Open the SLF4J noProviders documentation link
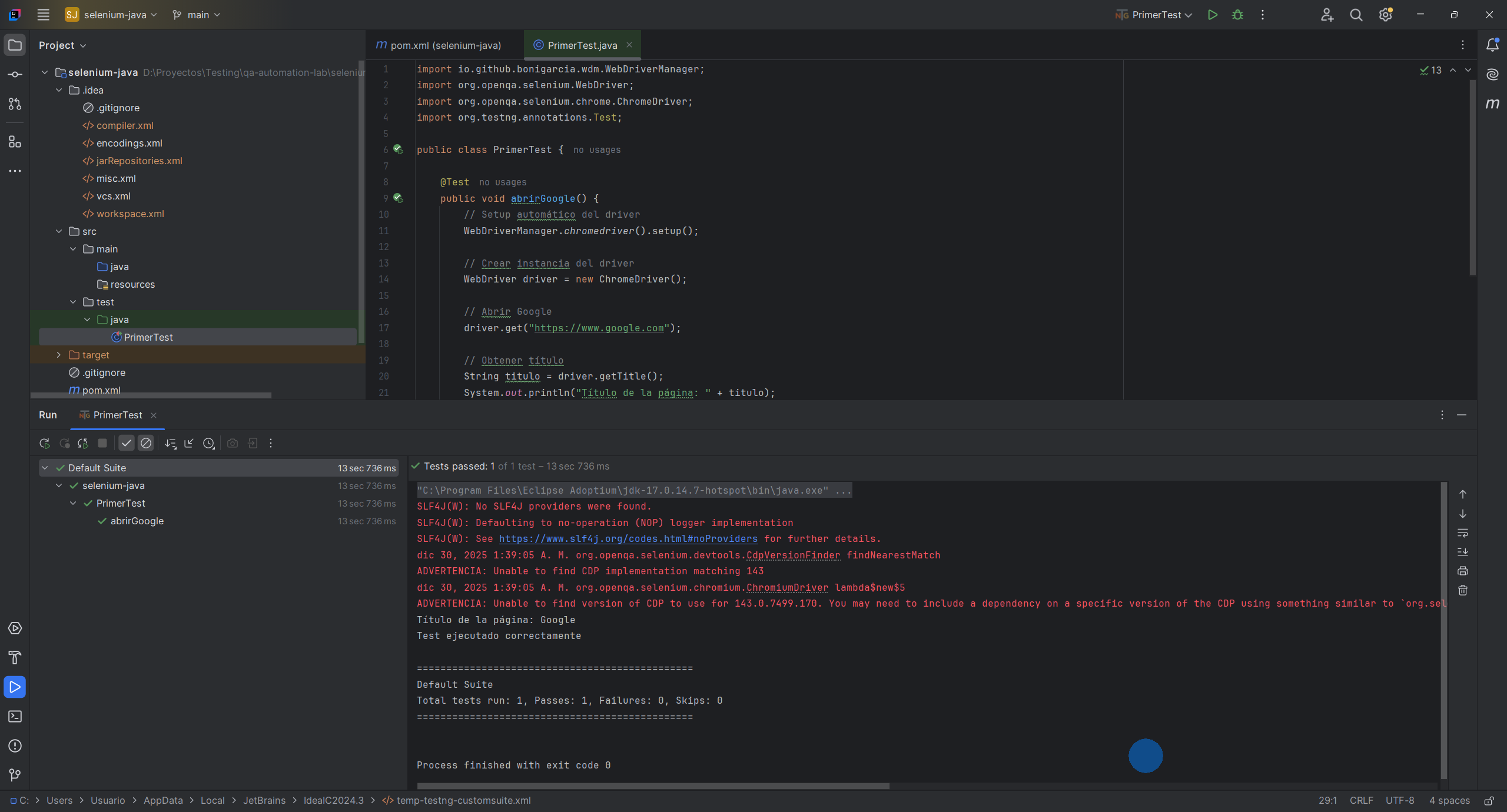Image resolution: width=1507 pixels, height=812 pixels. coord(628,538)
